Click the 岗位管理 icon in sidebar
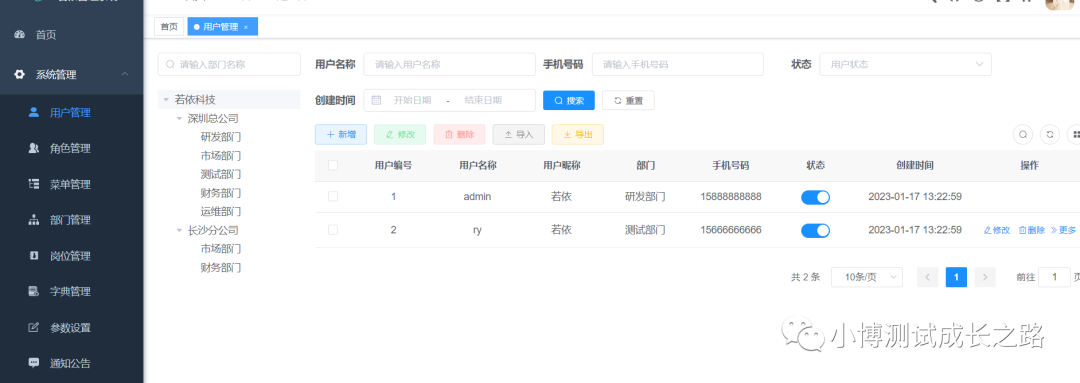This screenshot has width=1080, height=383. point(33,256)
